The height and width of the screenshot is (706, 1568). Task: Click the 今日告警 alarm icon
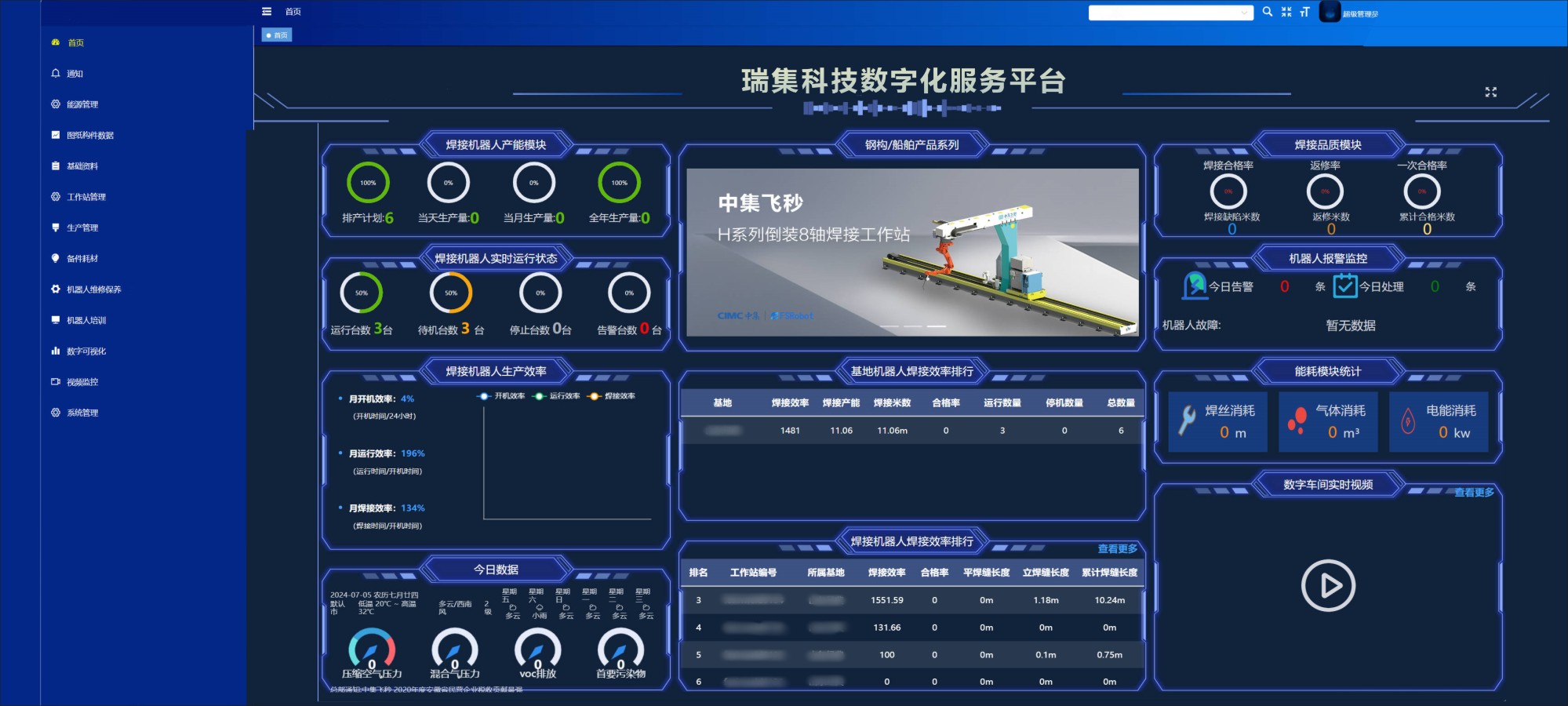(x=1195, y=286)
